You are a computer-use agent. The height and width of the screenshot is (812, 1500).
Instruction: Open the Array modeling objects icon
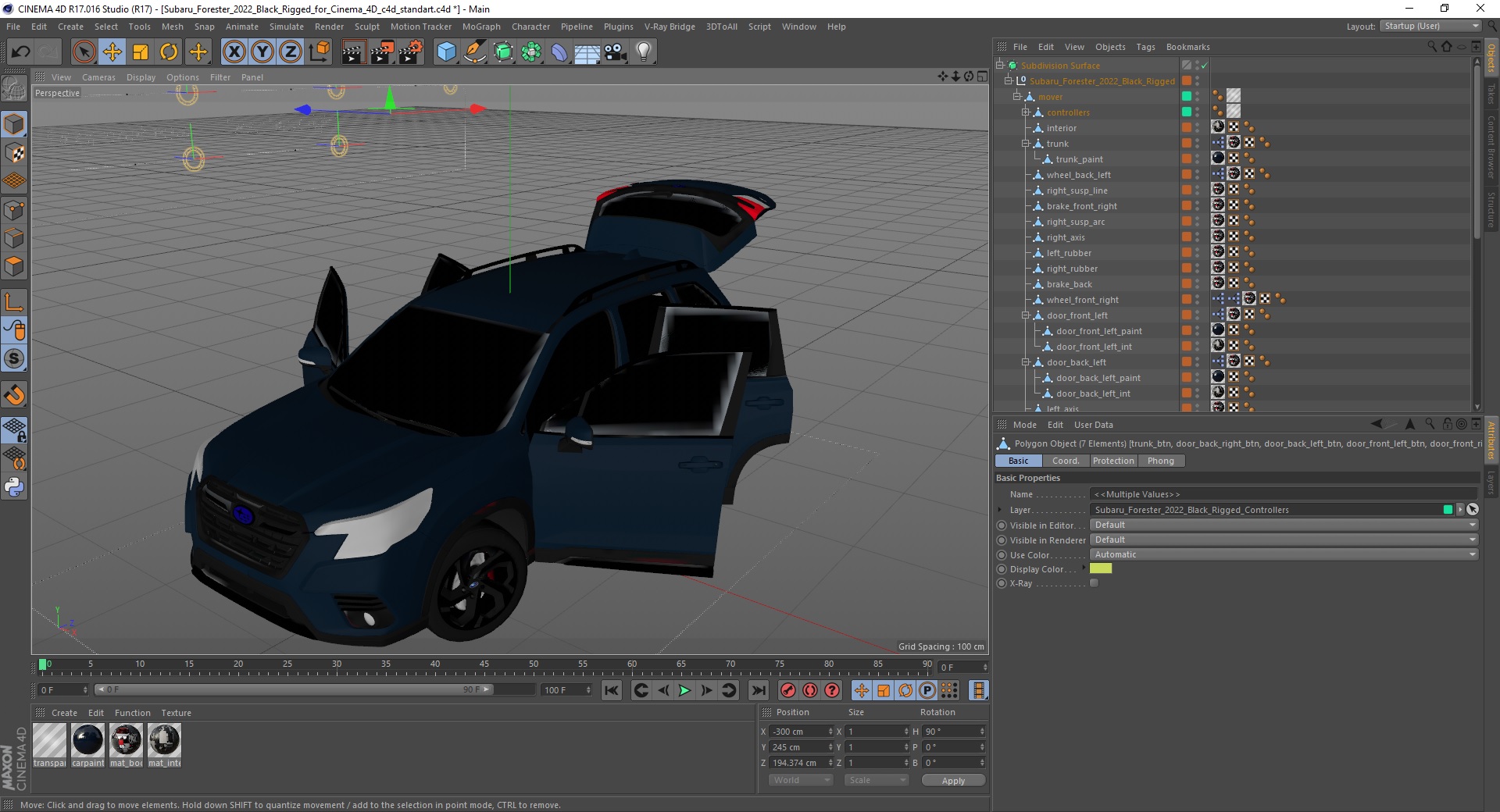(531, 52)
